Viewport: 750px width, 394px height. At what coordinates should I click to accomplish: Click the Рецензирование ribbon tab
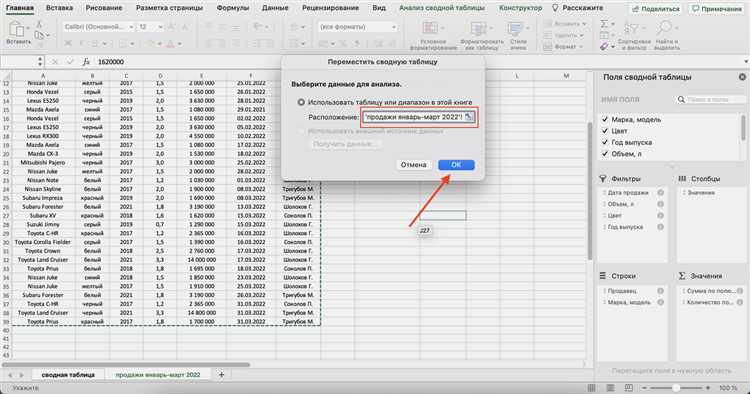click(331, 8)
